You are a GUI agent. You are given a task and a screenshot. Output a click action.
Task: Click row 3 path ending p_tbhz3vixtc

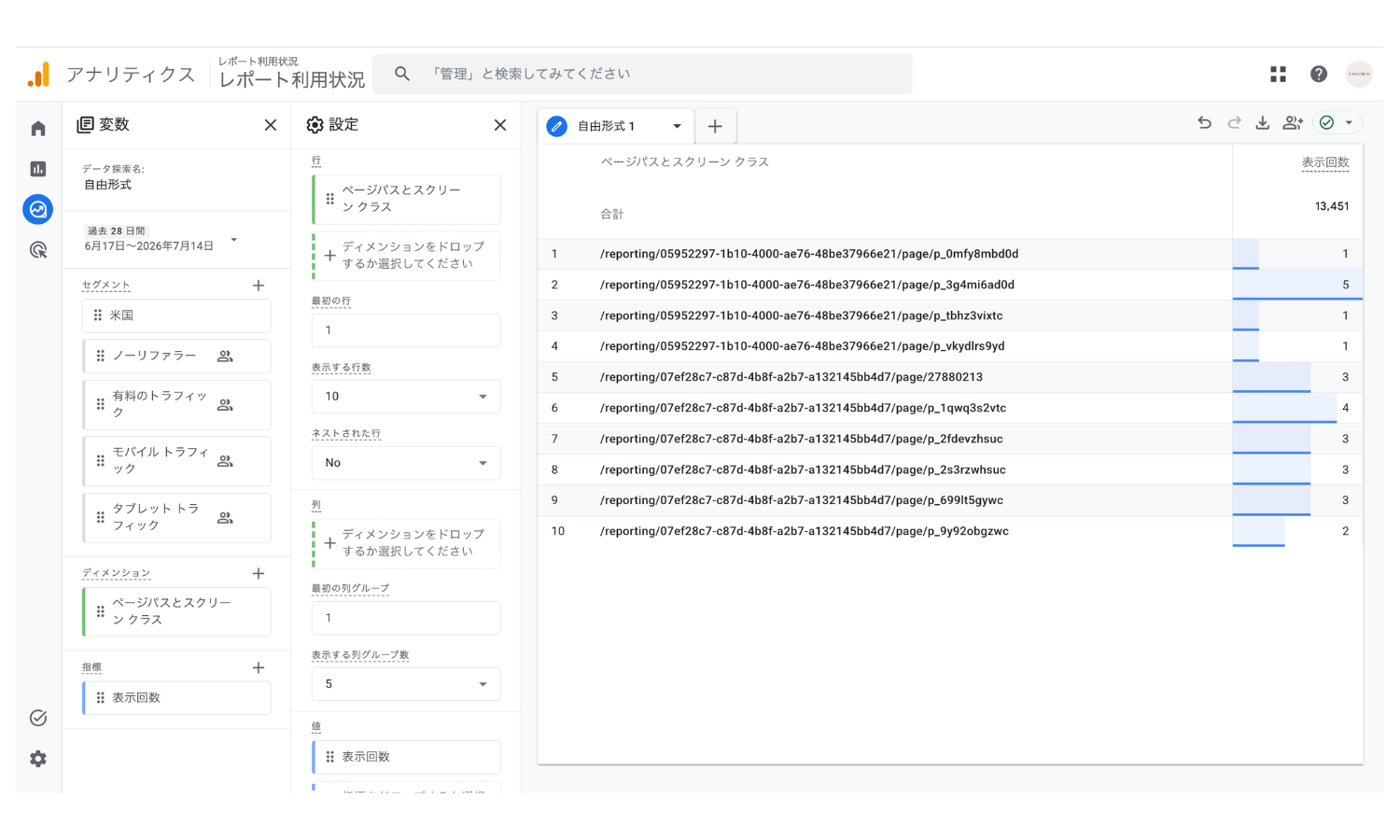[802, 315]
